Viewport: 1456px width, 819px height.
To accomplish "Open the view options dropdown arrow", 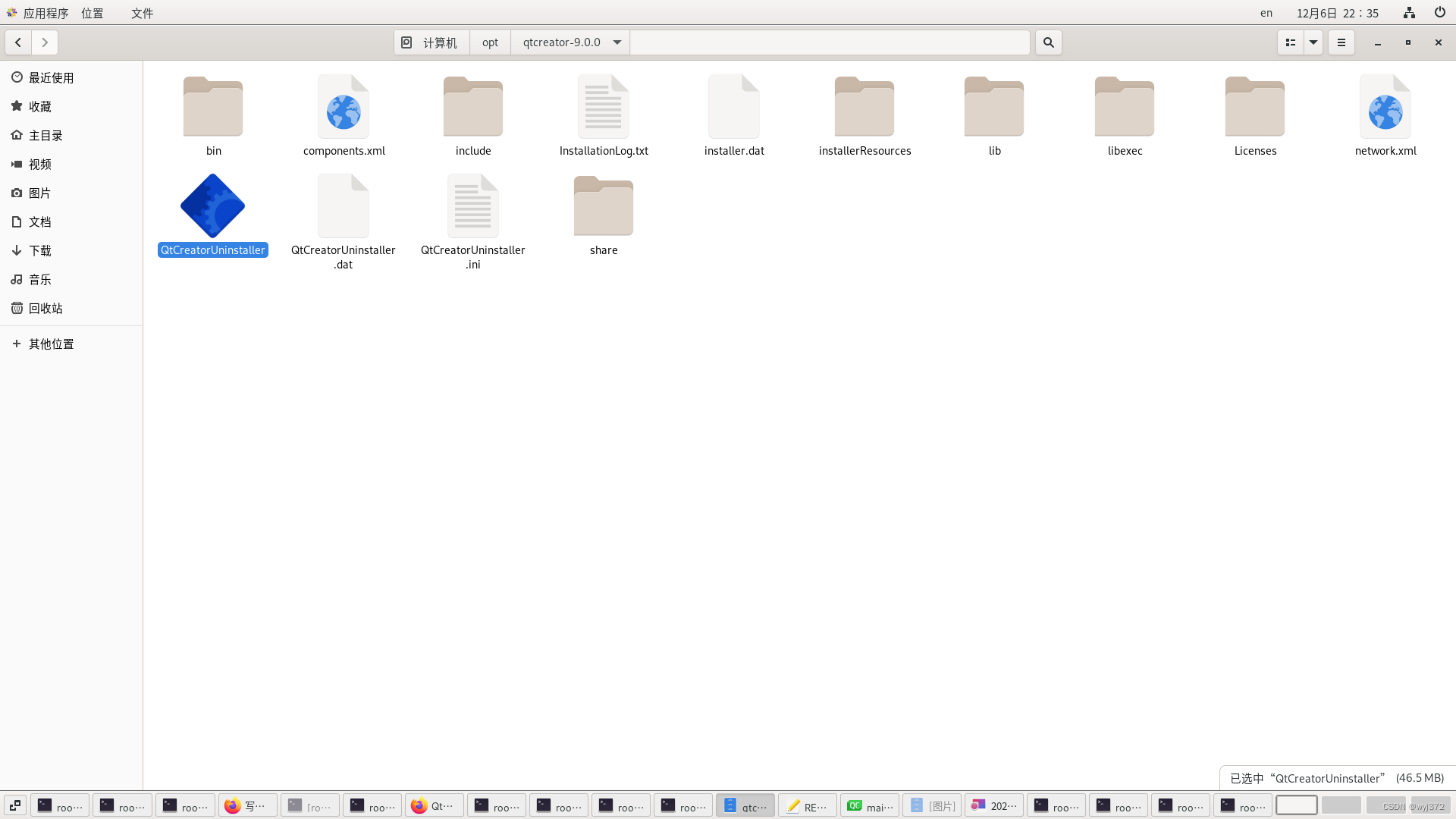I will pos(1313,42).
